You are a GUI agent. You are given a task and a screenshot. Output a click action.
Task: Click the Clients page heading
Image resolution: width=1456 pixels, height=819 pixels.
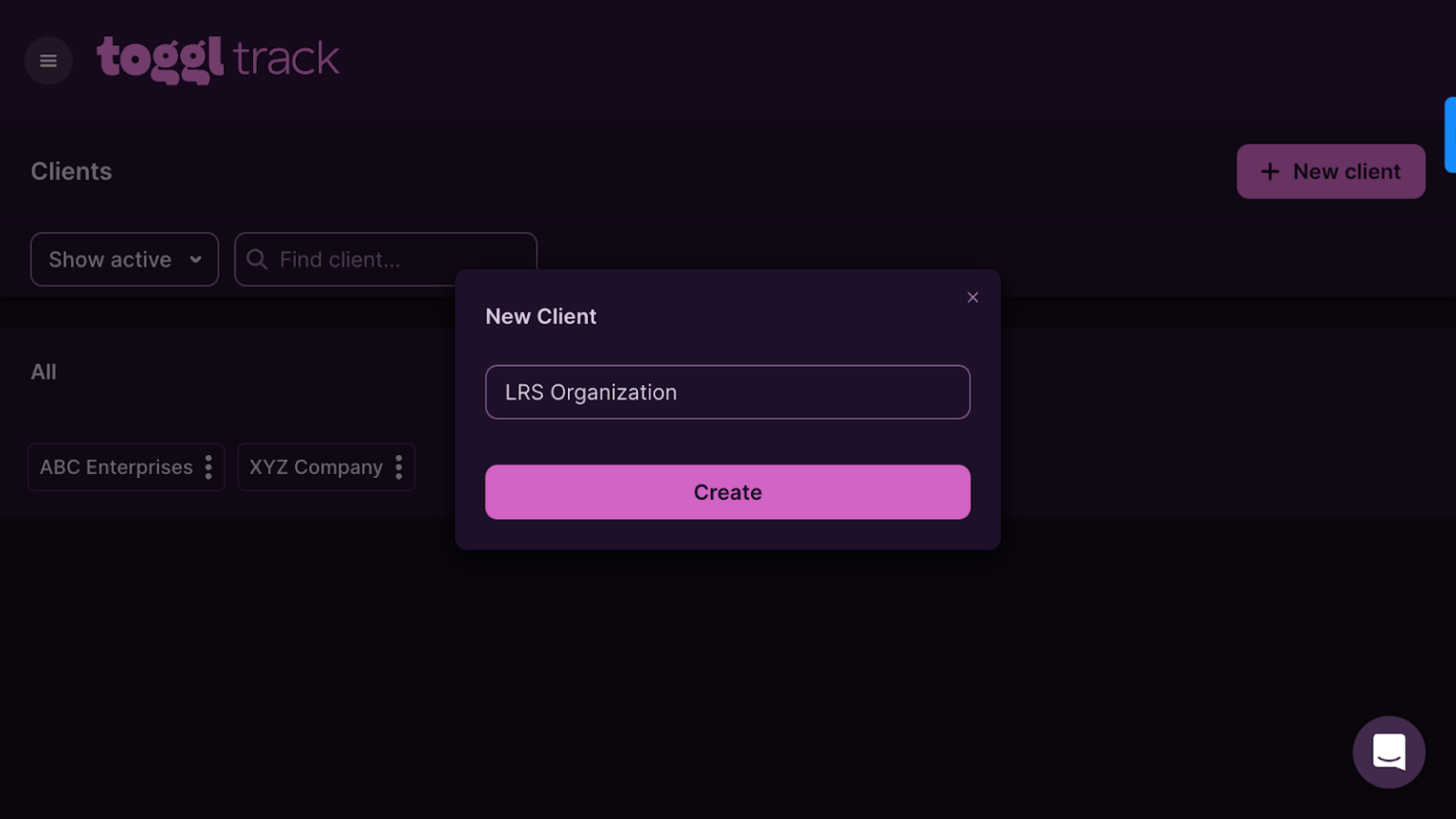pos(71,172)
